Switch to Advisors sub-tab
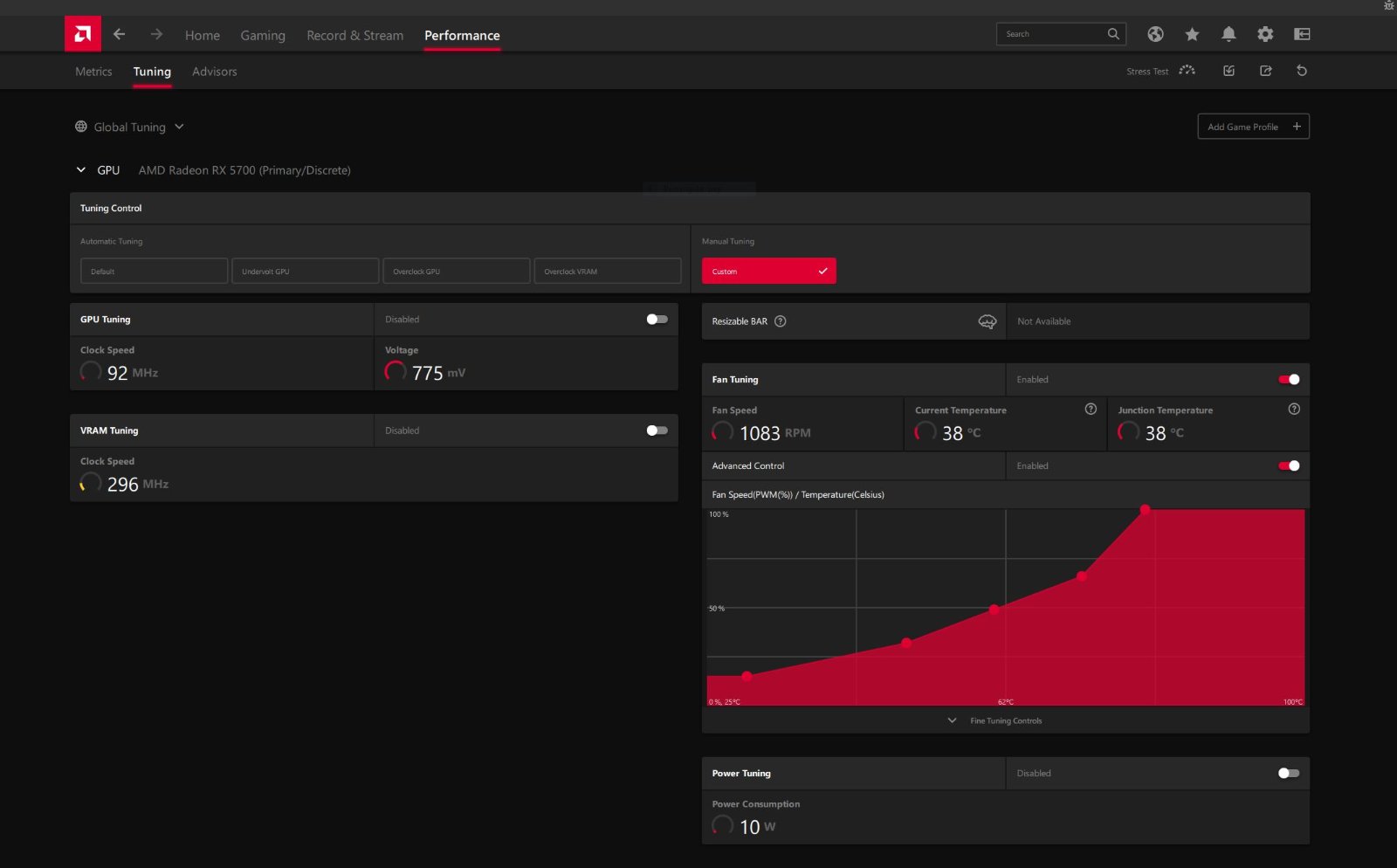The image size is (1397, 868). [x=215, y=72]
